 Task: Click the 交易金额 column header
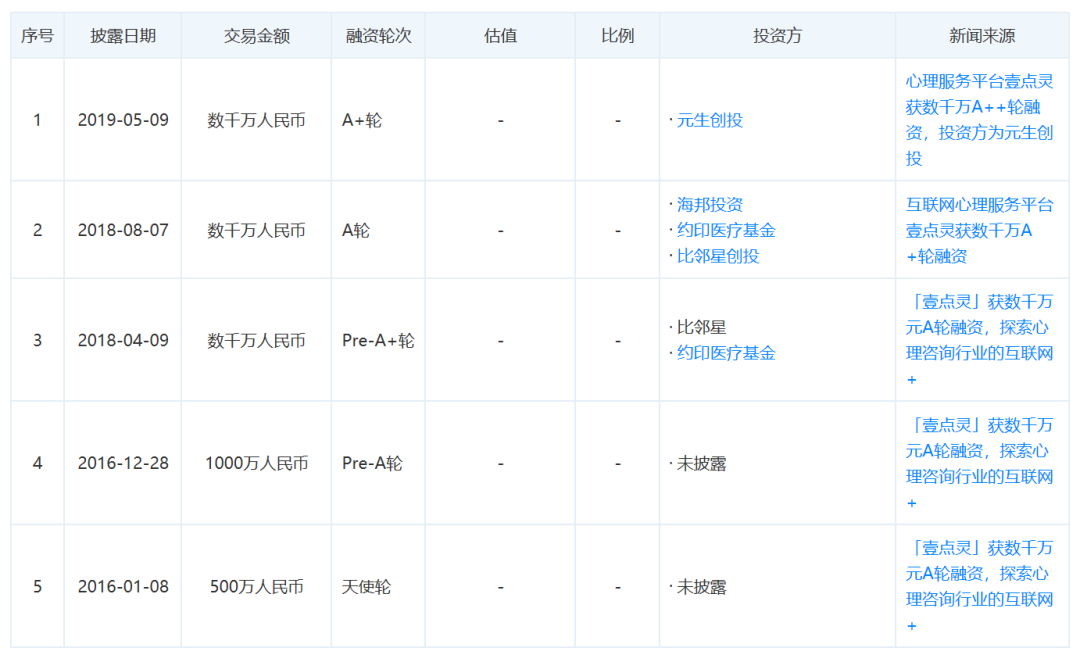(x=256, y=36)
